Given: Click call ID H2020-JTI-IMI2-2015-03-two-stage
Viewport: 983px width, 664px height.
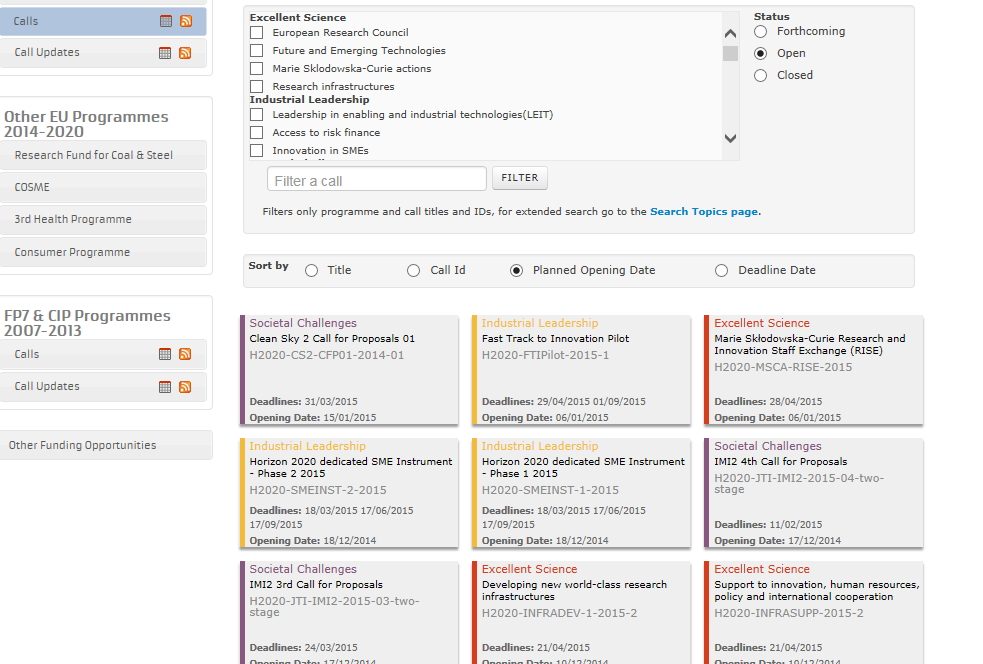Looking at the screenshot, I should [x=334, y=606].
